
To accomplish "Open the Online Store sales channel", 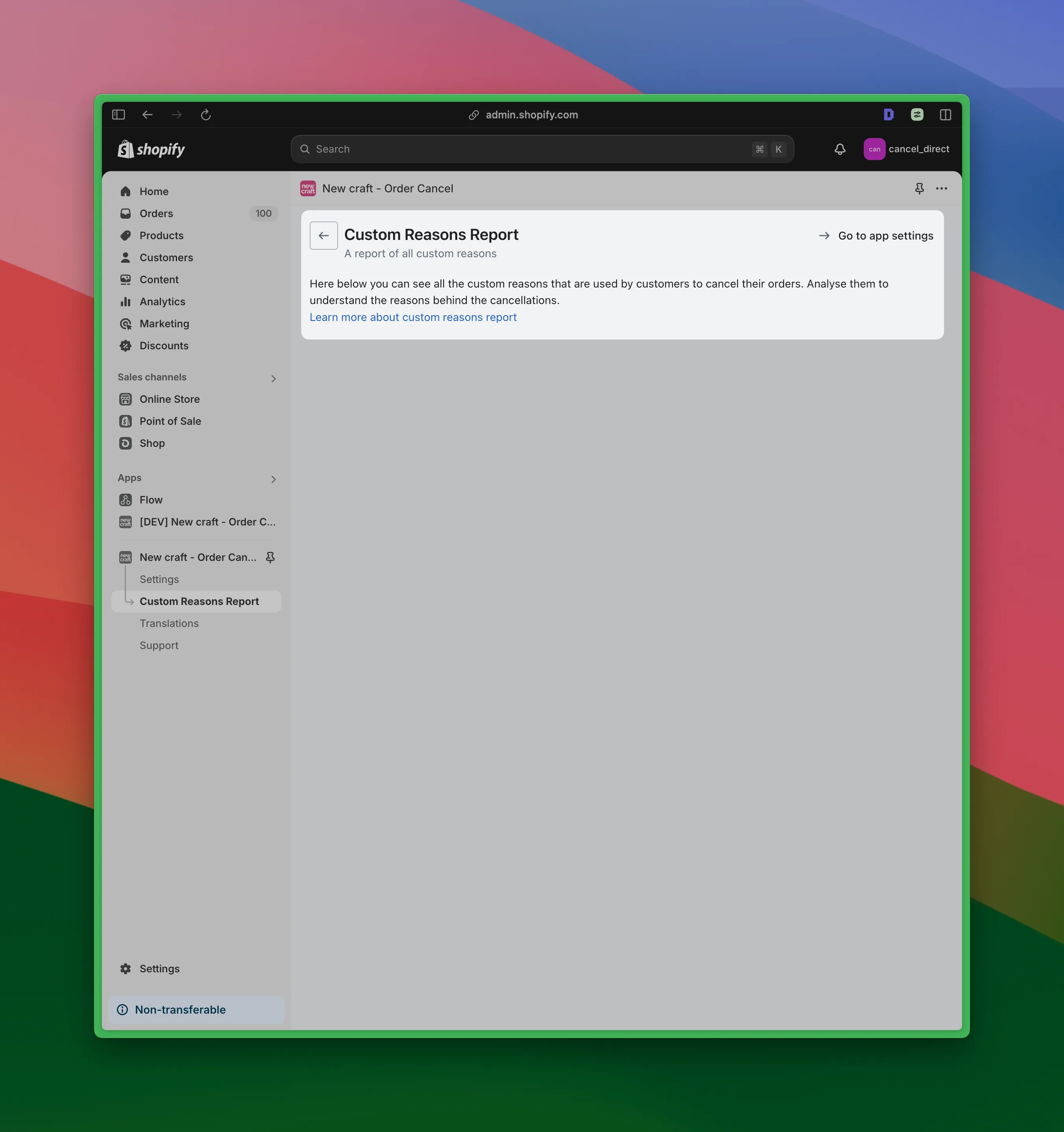I will (169, 398).
